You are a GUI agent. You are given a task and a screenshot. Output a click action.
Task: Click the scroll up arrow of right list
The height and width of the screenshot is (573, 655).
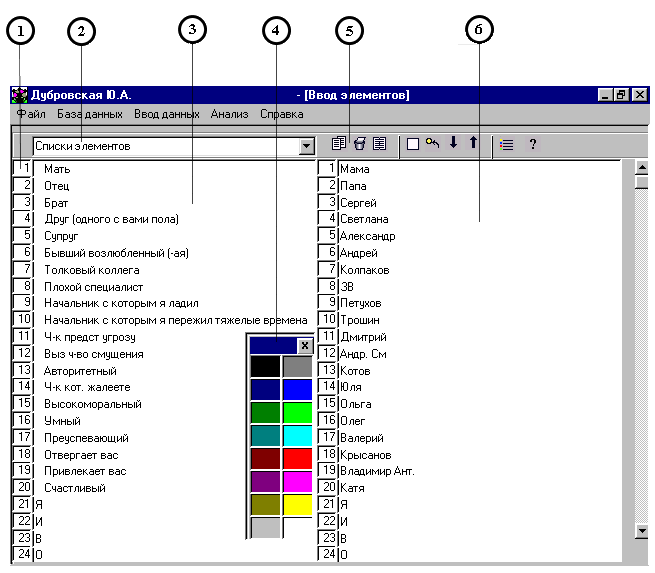click(642, 168)
